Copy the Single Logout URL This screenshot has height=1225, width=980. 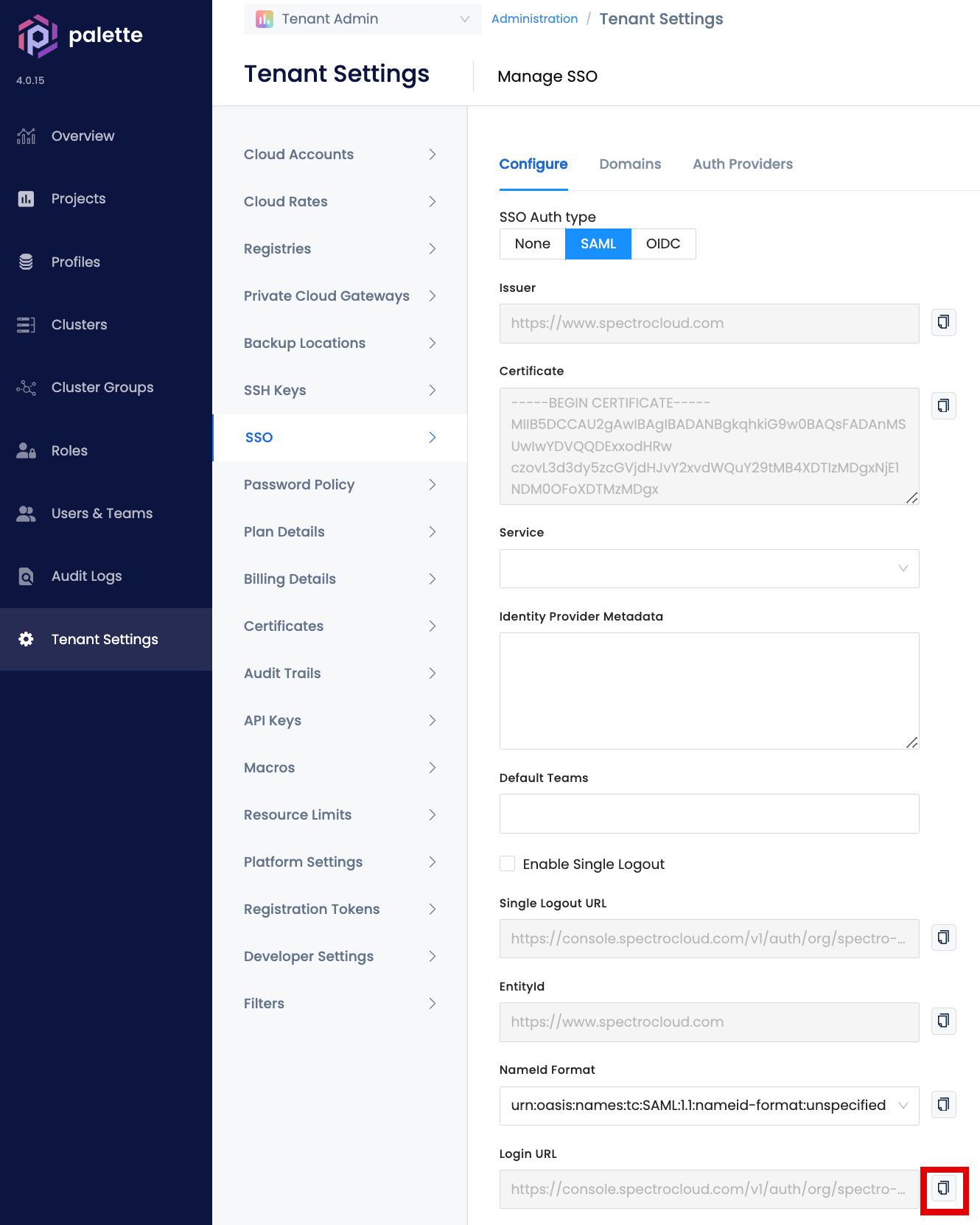click(x=943, y=938)
